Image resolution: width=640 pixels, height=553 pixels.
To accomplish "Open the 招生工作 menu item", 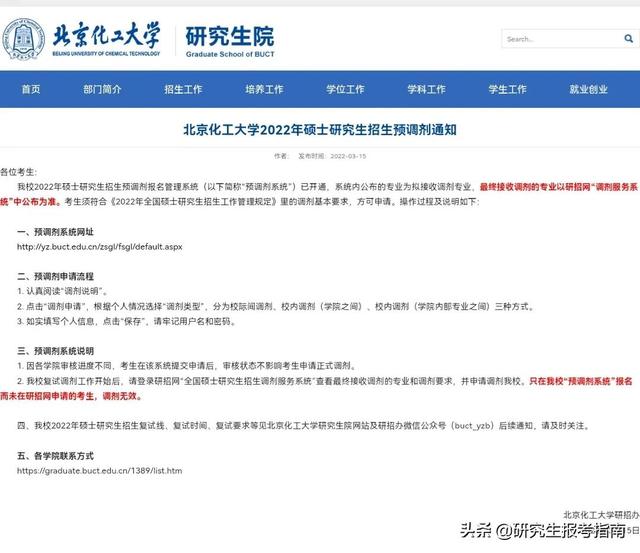I will [x=183, y=89].
